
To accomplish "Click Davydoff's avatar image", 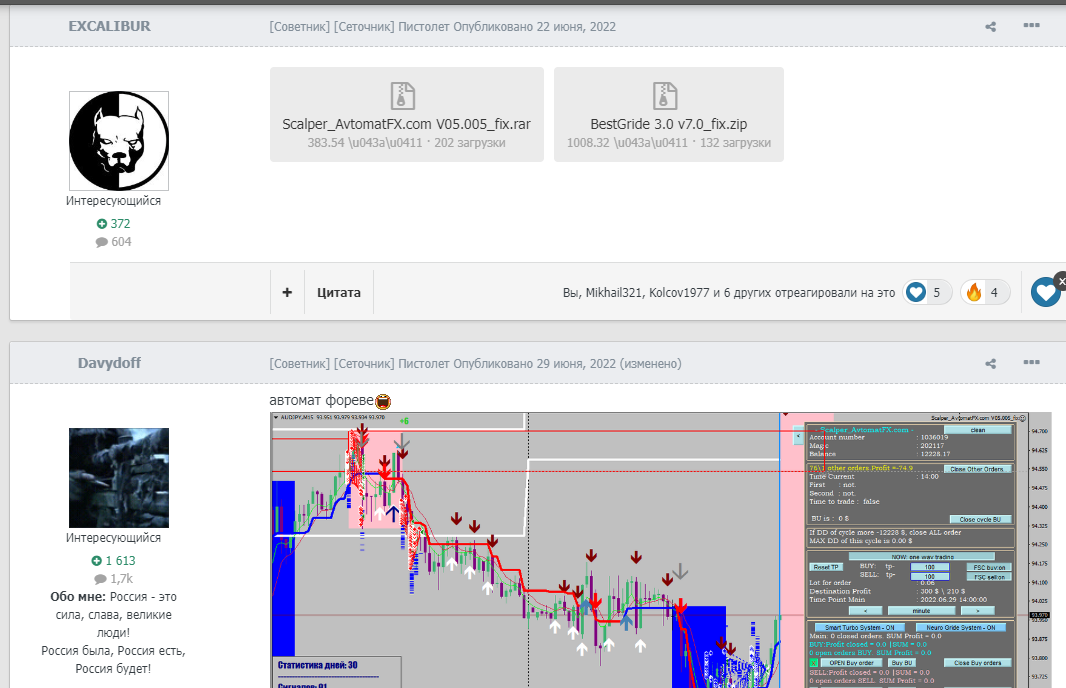I will click(119, 478).
